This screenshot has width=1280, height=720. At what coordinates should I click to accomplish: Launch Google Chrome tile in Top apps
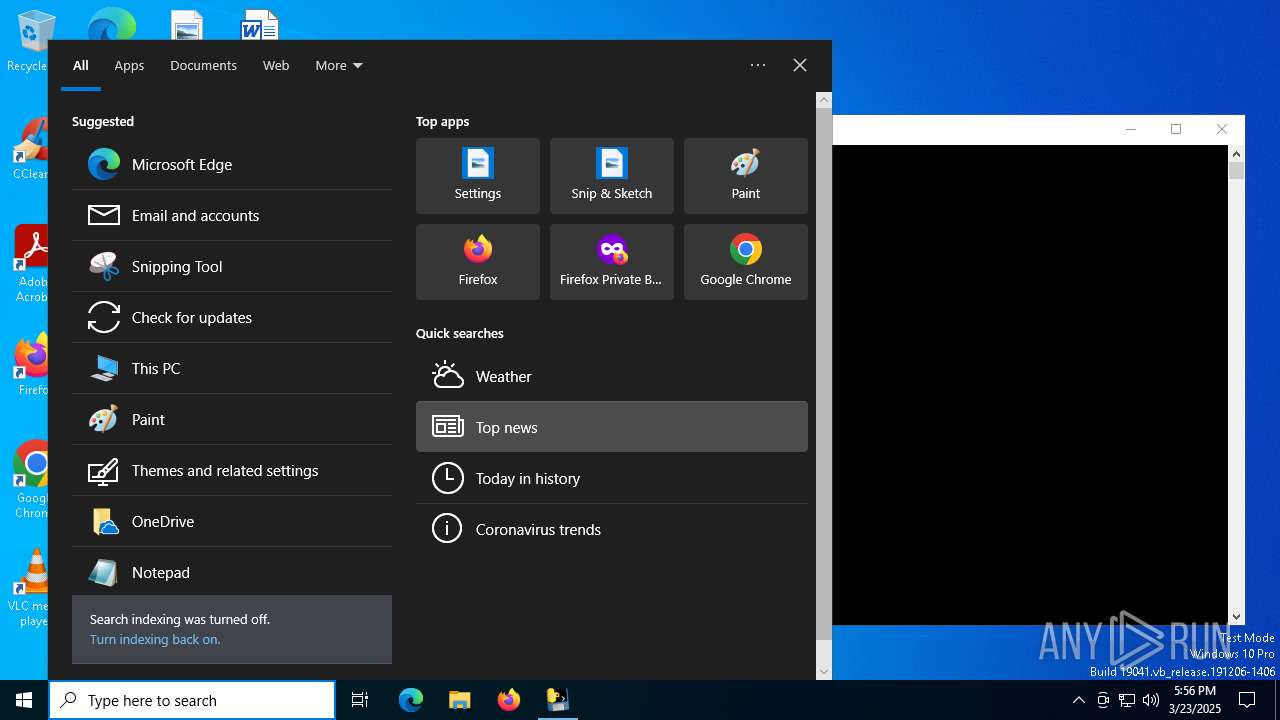(x=746, y=262)
